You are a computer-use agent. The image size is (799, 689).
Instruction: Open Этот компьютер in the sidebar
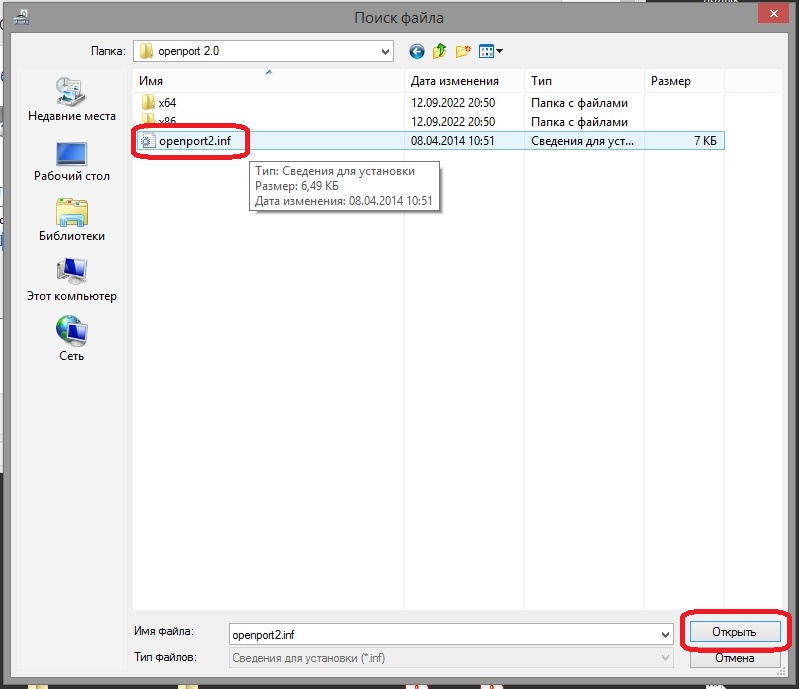(72, 280)
